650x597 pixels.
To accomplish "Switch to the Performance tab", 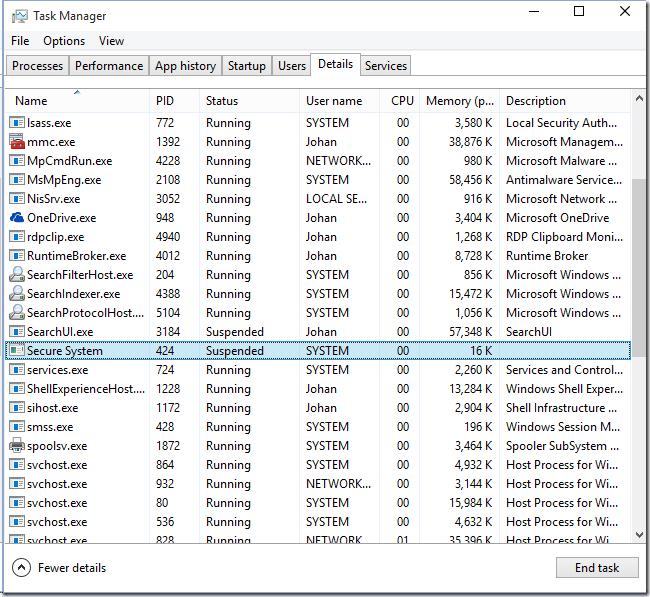I will coord(109,66).
